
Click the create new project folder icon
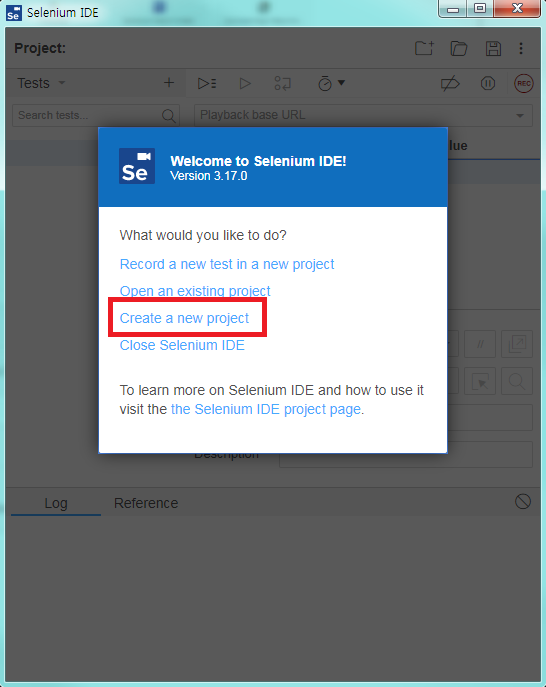pos(424,48)
